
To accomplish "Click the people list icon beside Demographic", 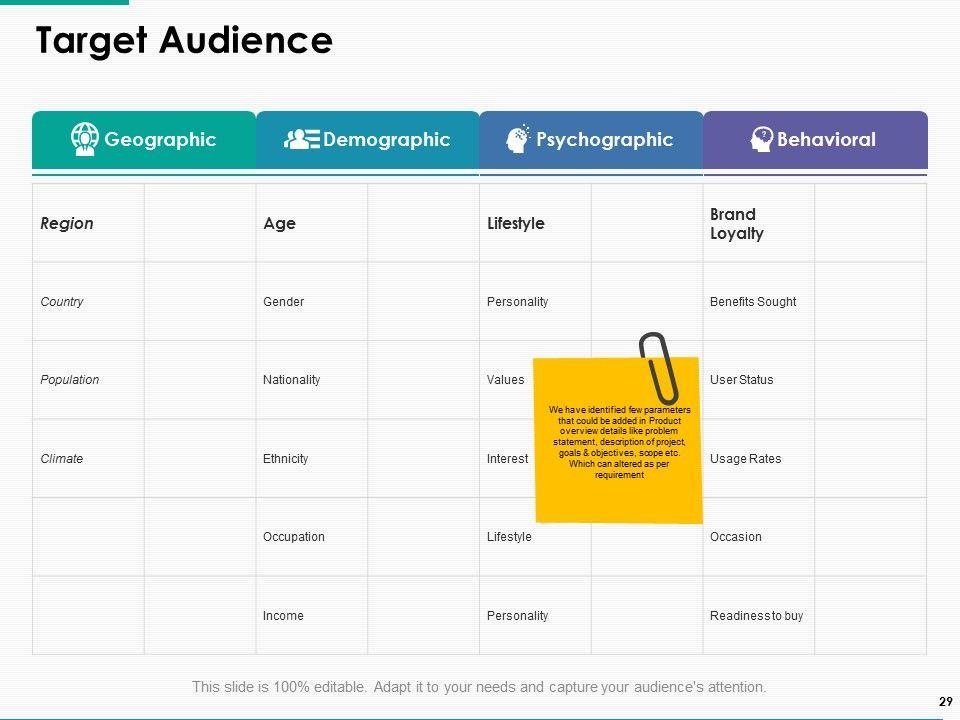I will (x=301, y=139).
